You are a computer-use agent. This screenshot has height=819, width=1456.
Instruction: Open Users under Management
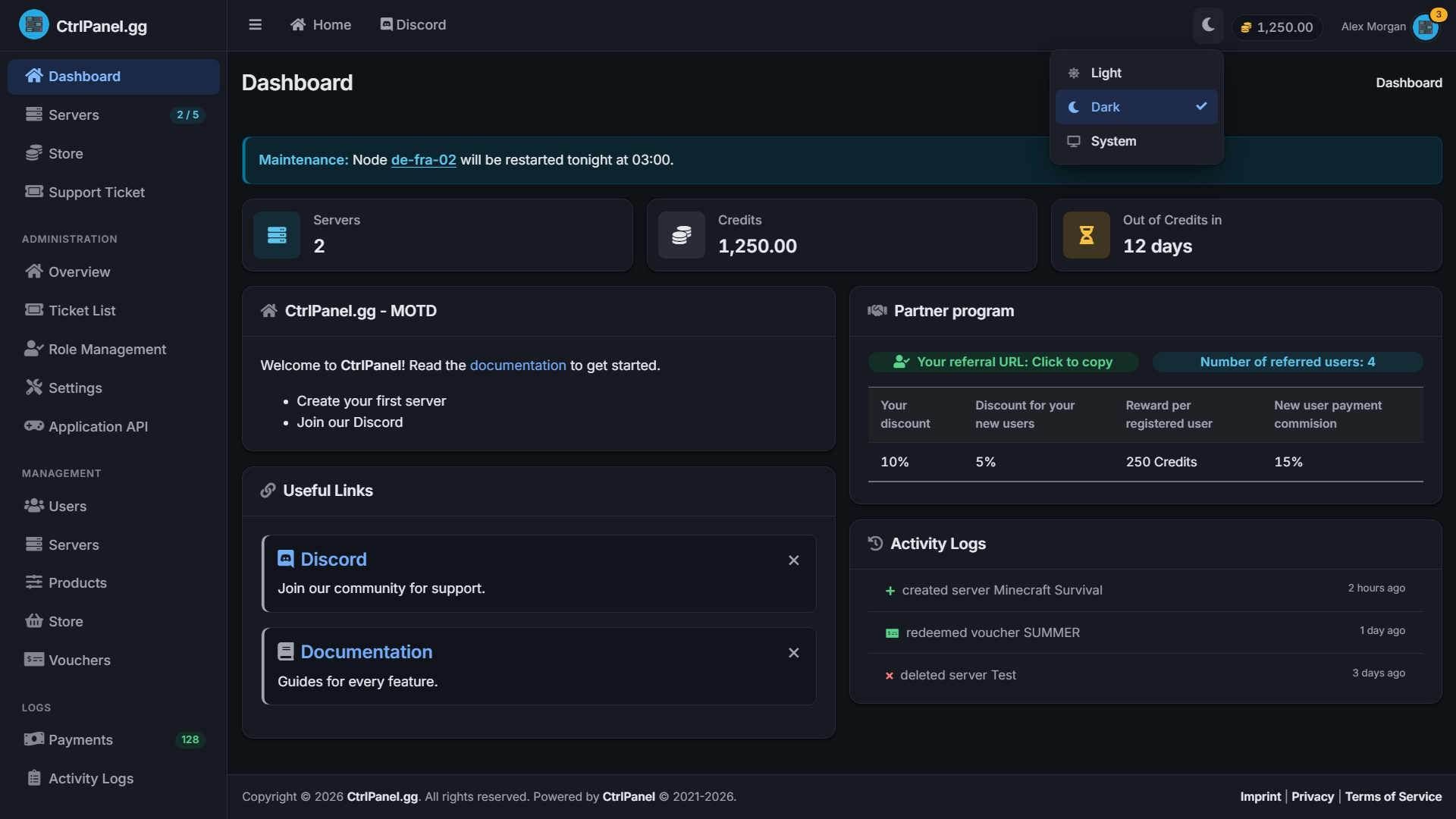(114, 507)
